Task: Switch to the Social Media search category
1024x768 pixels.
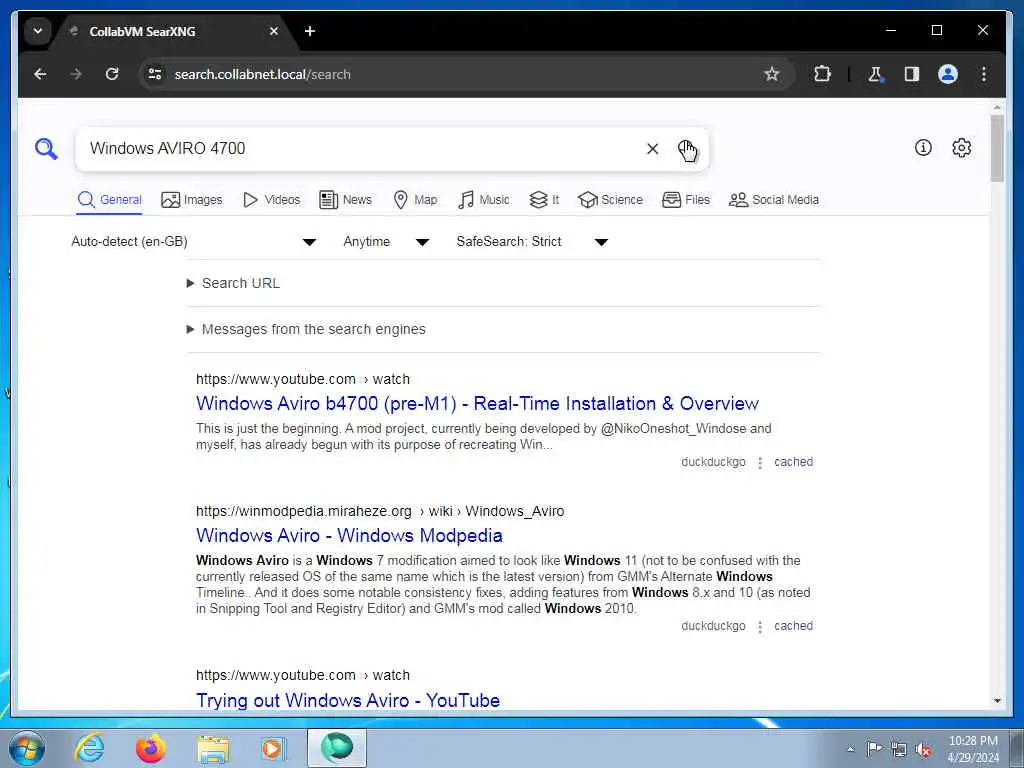Action: (x=774, y=200)
